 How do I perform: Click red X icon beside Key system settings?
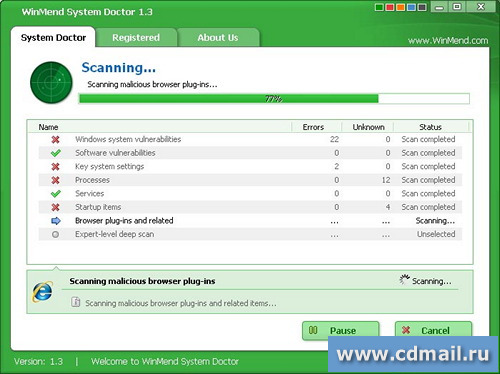56,167
